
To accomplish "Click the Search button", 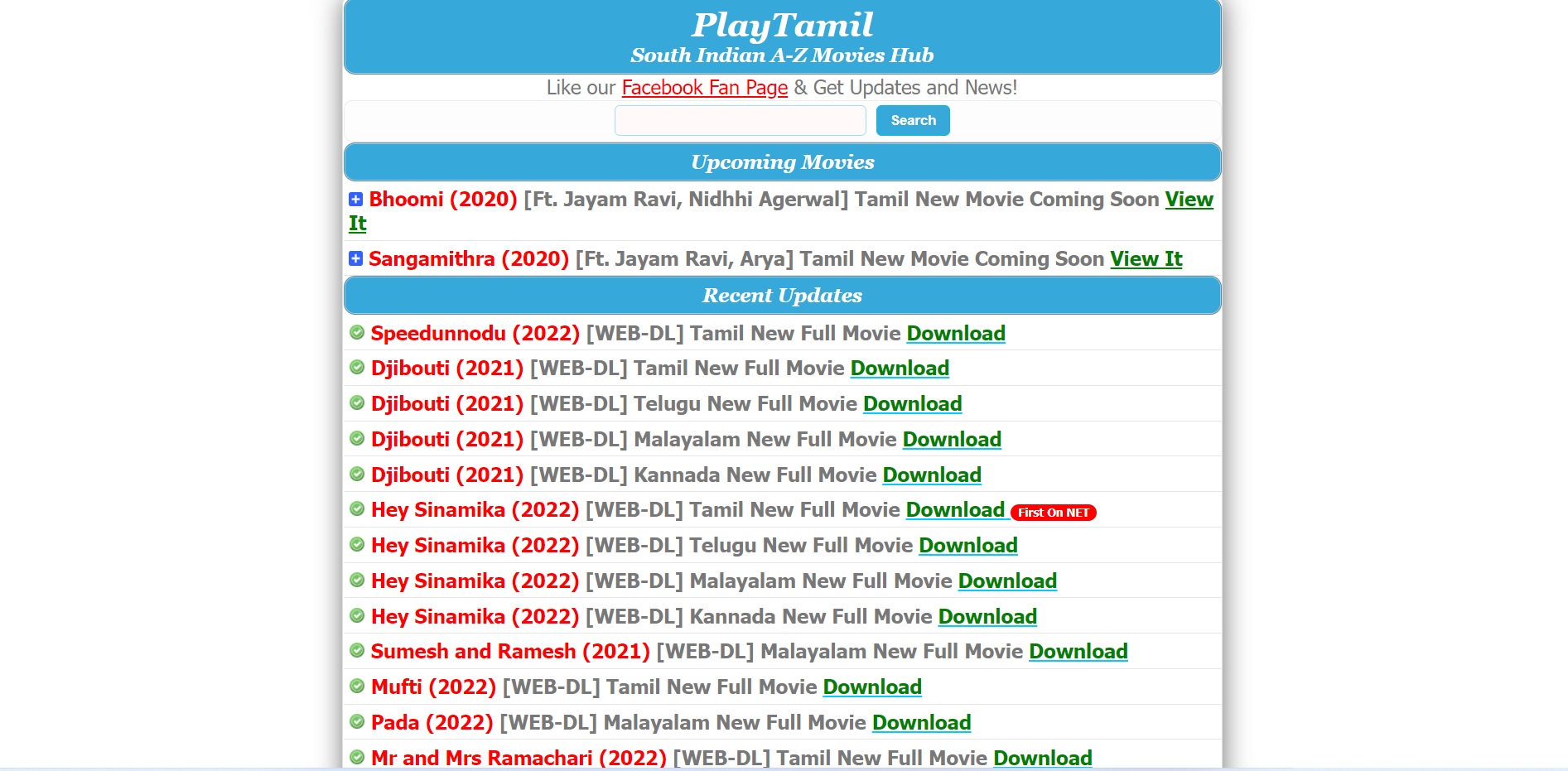I will (x=913, y=120).
